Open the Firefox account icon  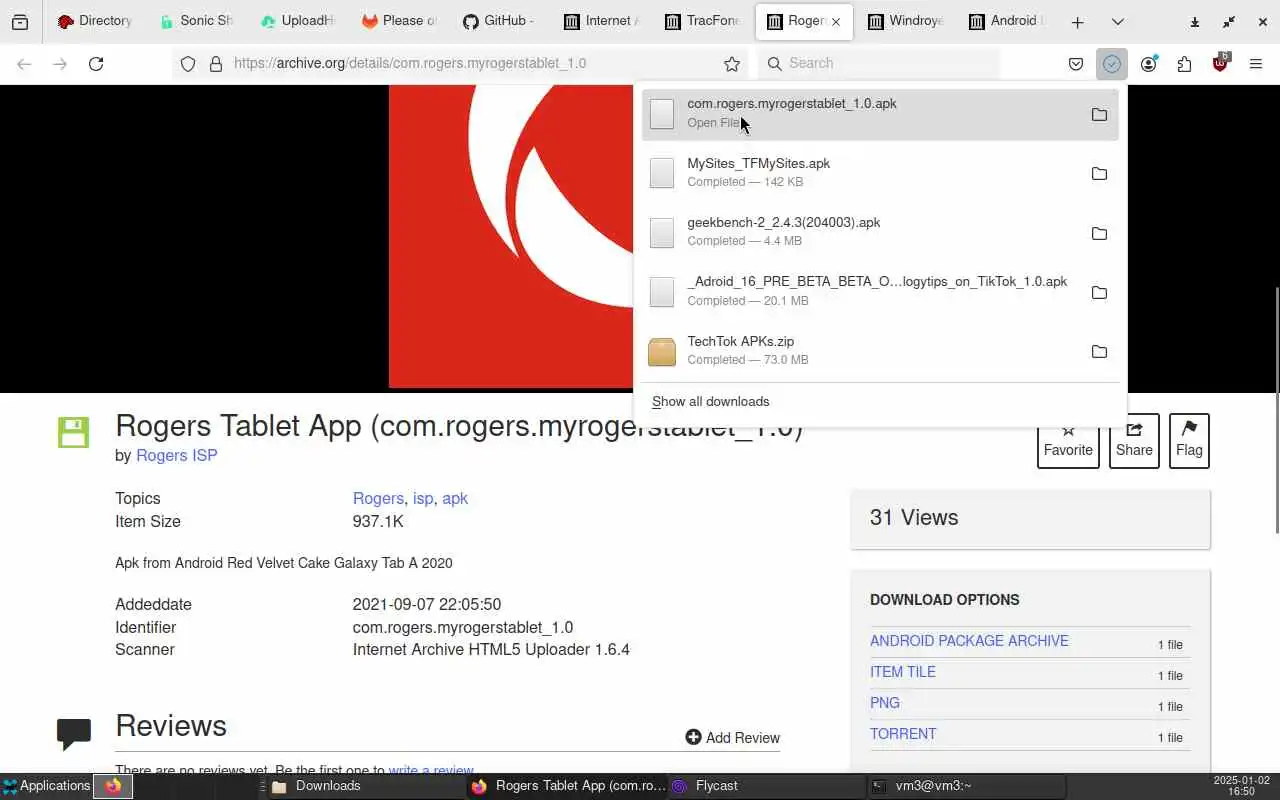point(1148,63)
